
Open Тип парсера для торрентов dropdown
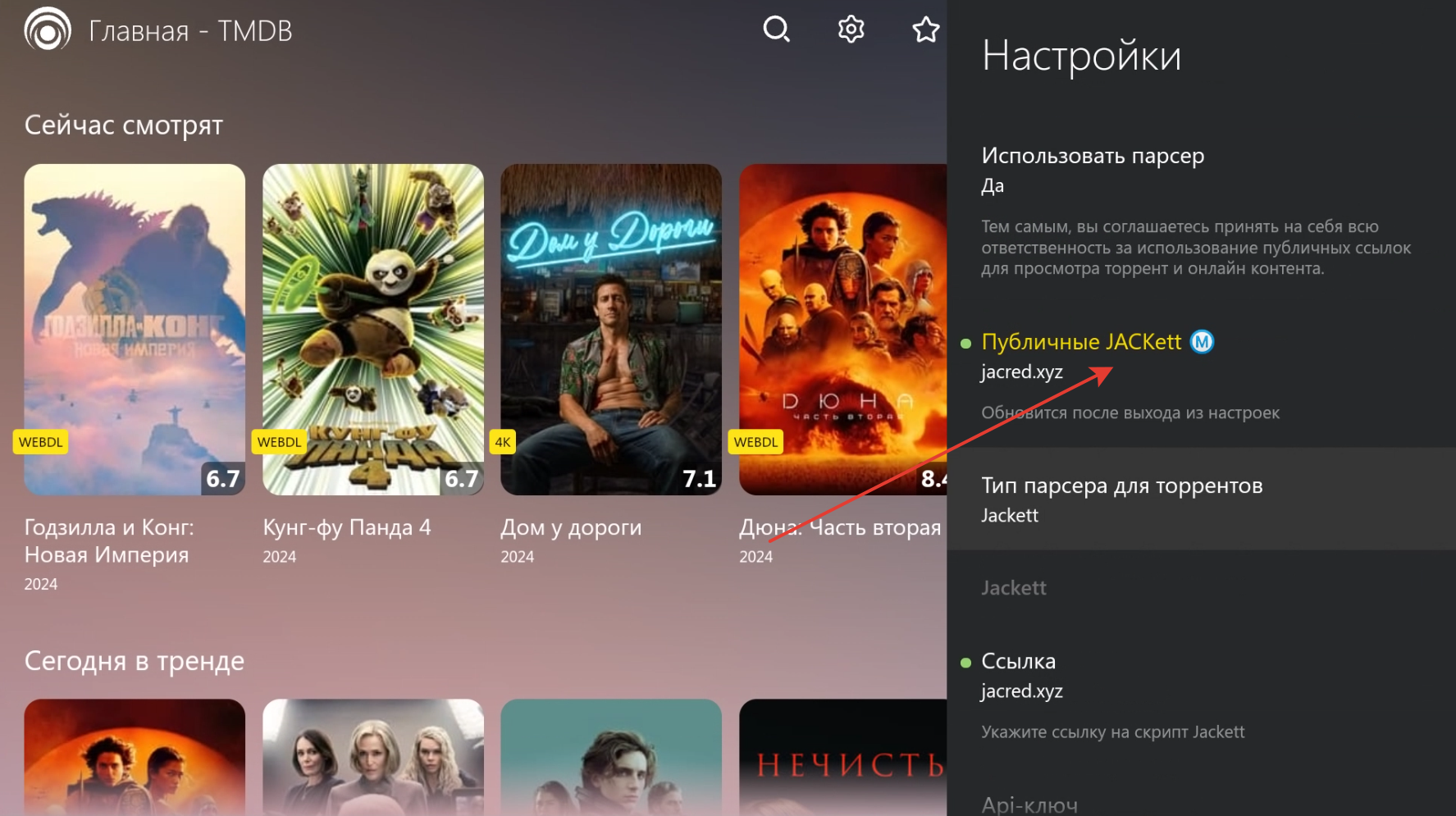[x=1201, y=499]
